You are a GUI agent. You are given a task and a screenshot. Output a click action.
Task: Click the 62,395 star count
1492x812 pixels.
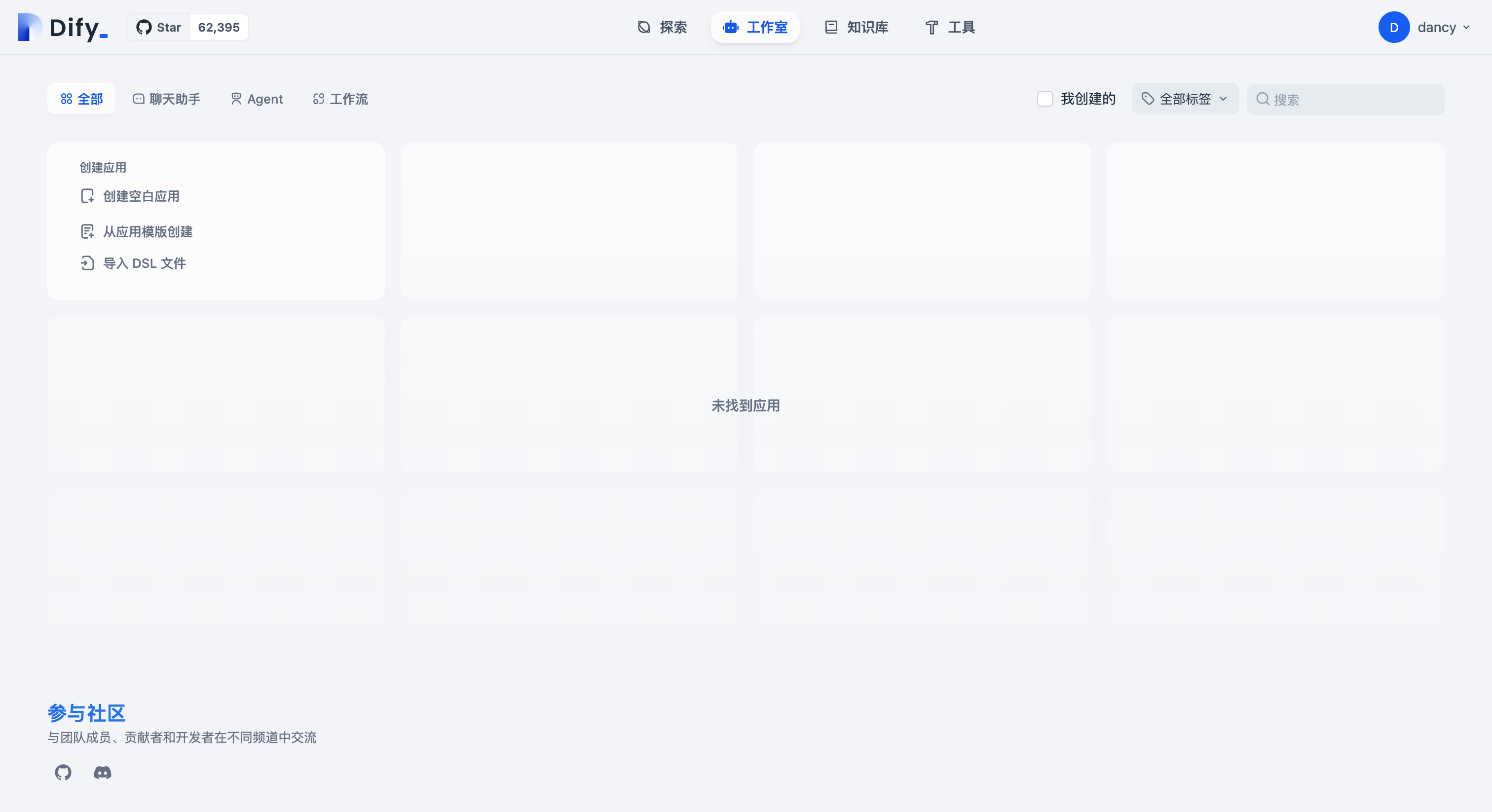(x=219, y=27)
